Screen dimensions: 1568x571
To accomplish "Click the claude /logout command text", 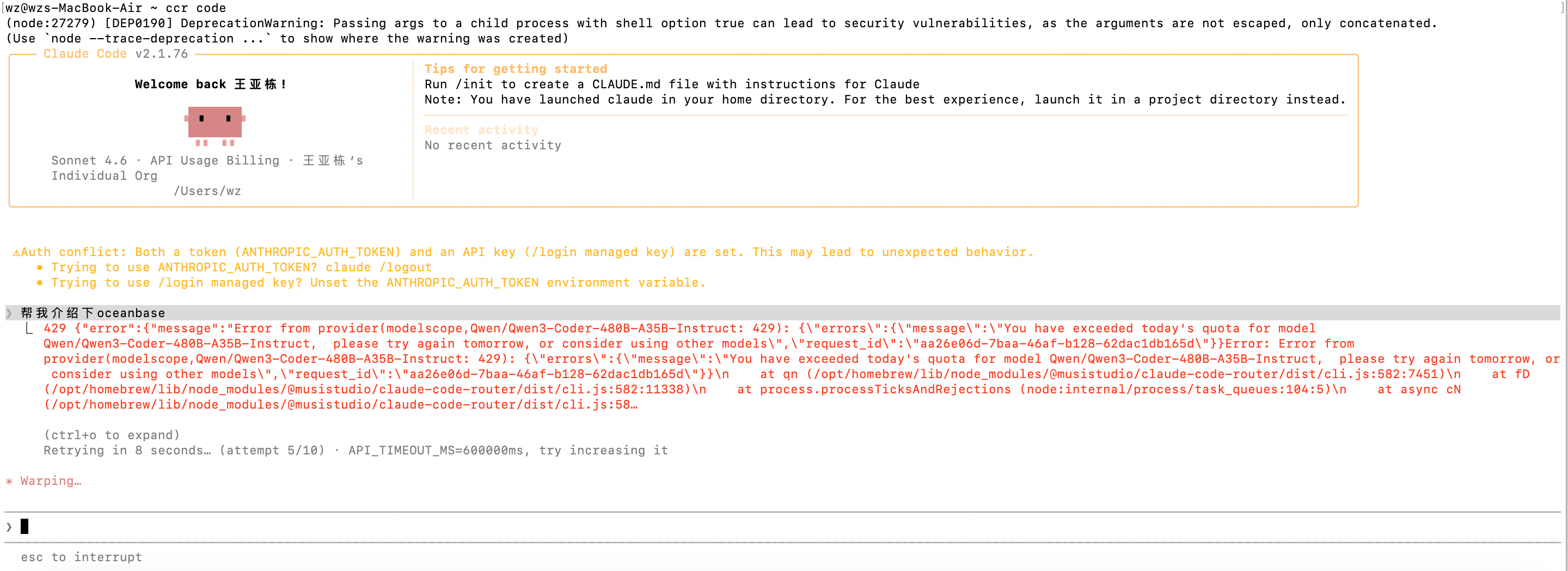I will click(x=378, y=268).
